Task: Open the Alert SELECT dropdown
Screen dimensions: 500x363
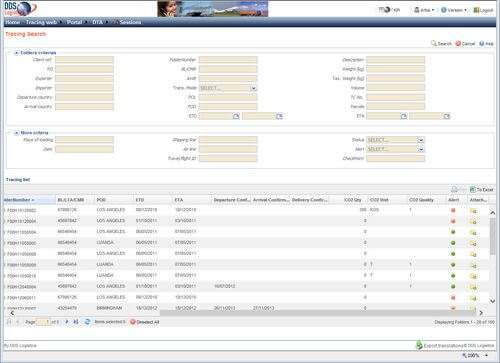Action: (x=421, y=149)
